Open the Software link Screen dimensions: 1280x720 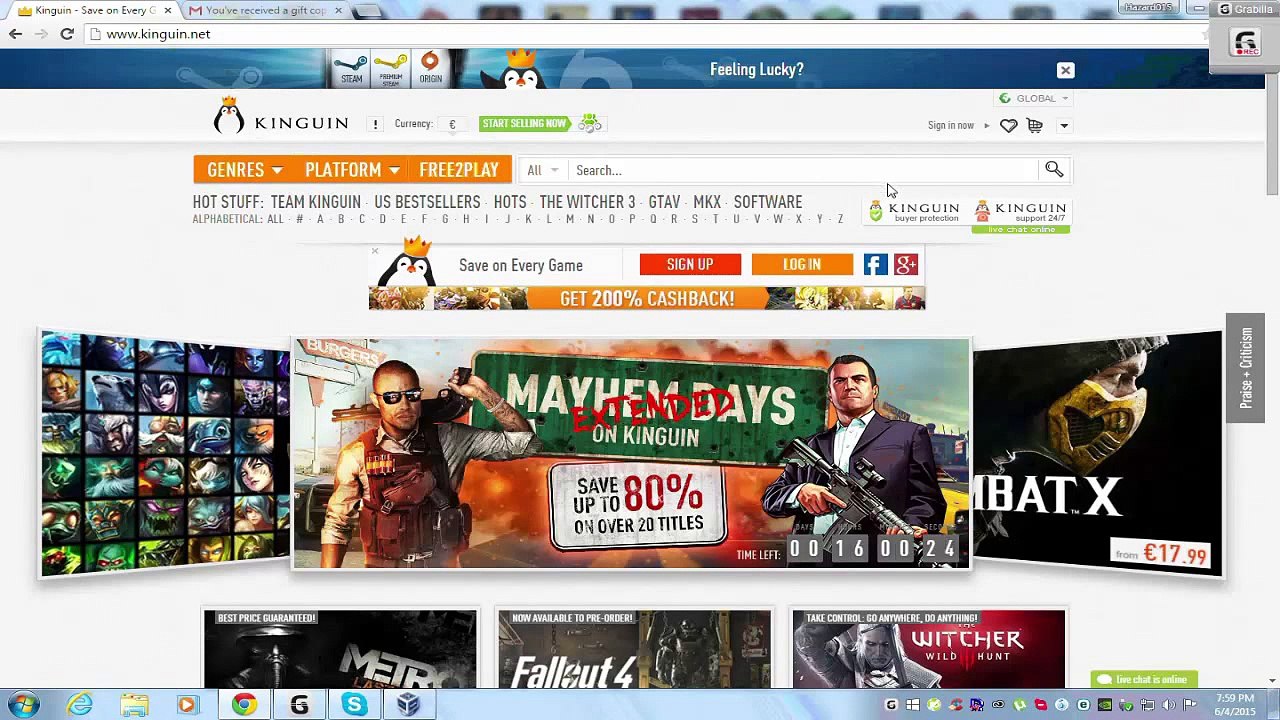(x=768, y=202)
